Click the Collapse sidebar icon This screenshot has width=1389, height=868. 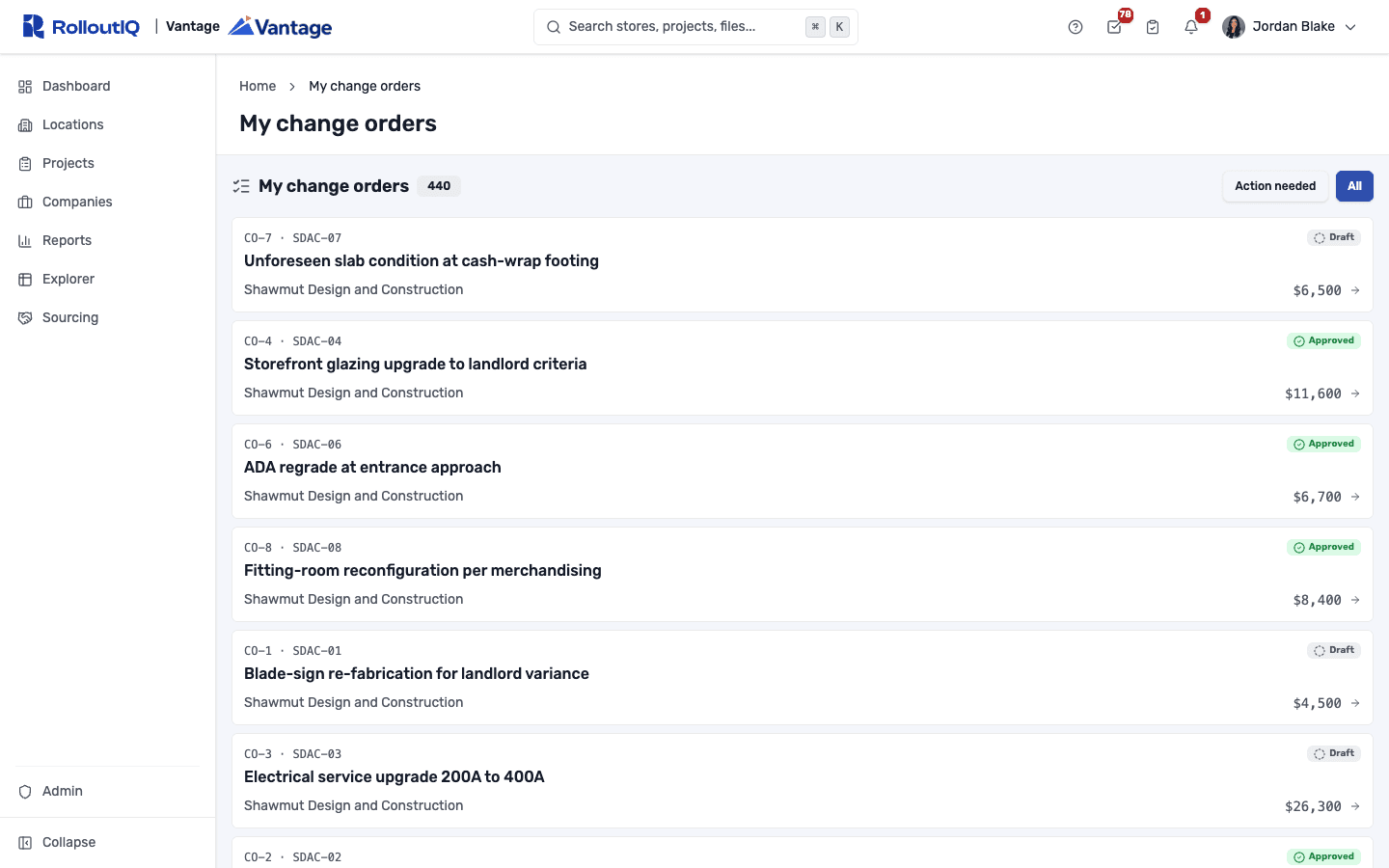[x=25, y=843]
